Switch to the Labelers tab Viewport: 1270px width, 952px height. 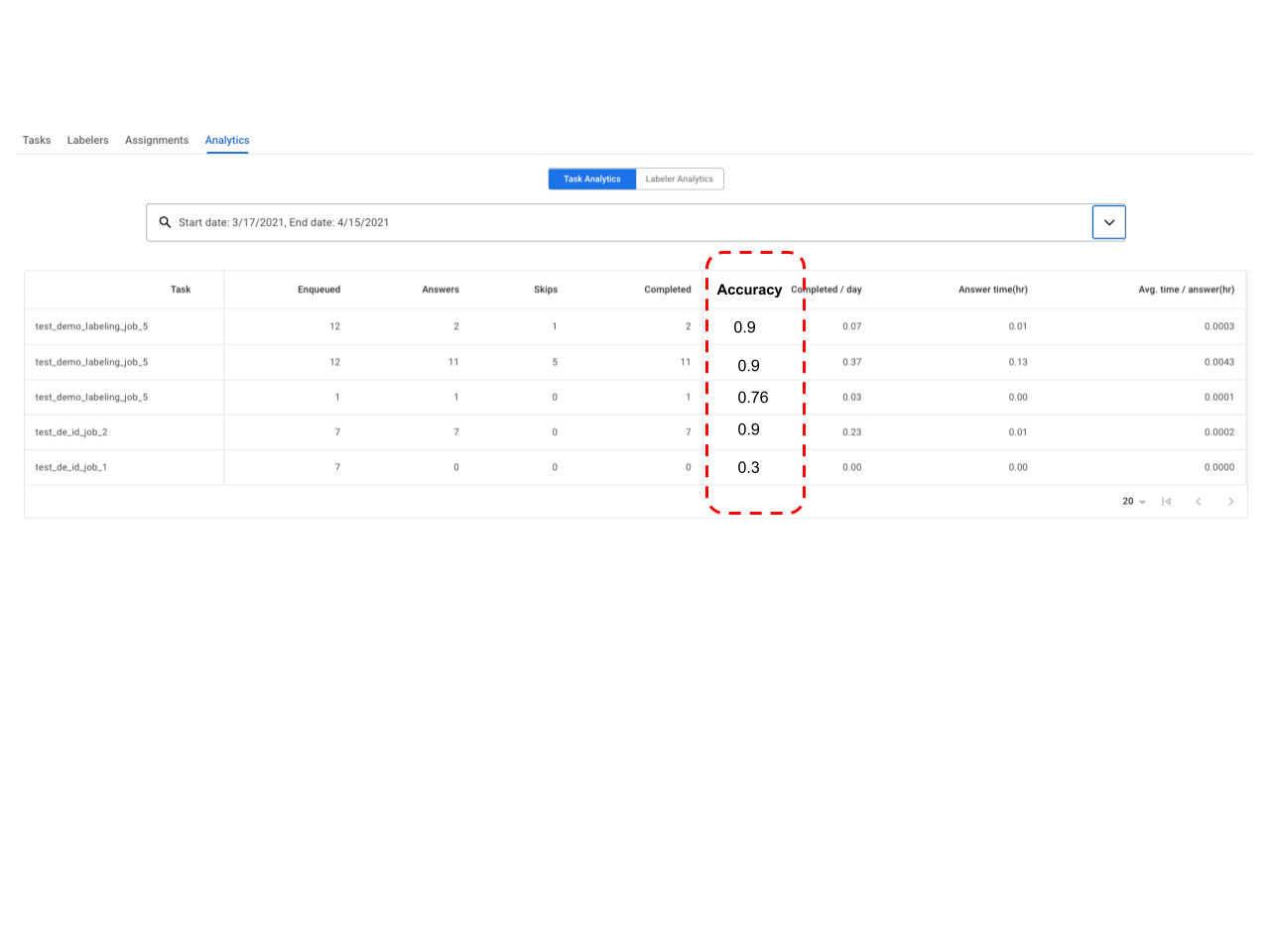[87, 140]
